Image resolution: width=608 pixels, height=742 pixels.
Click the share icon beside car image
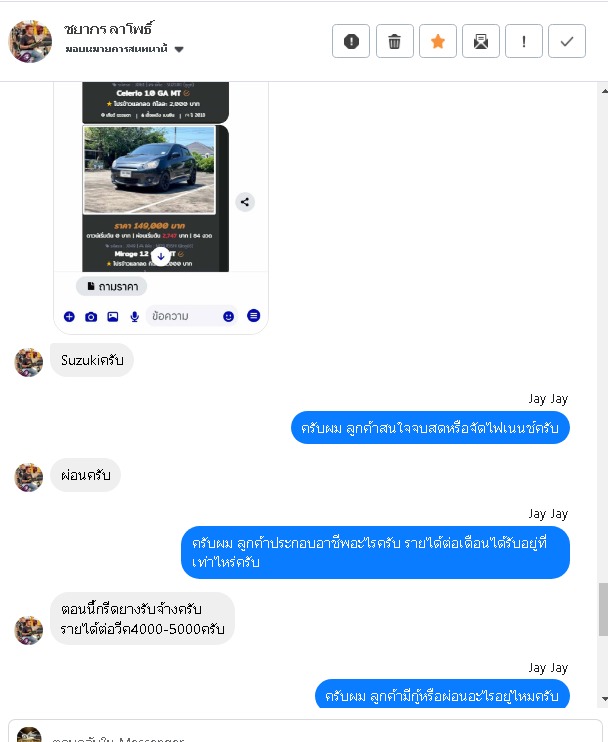click(x=245, y=202)
